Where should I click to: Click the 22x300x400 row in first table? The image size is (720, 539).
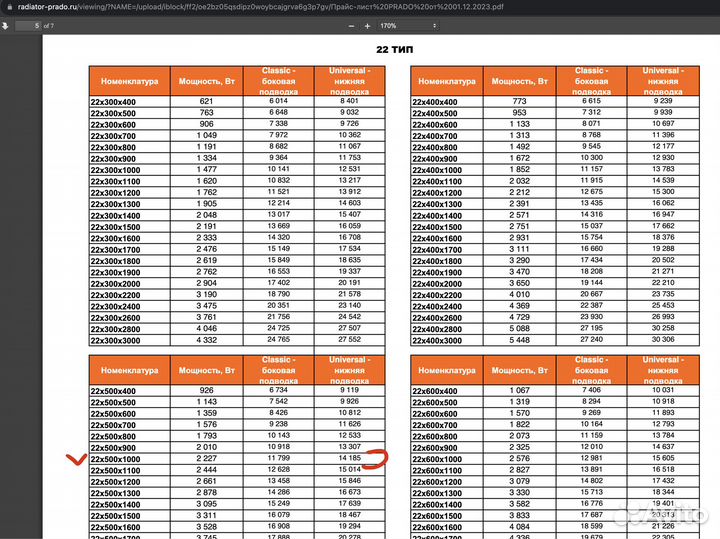point(114,101)
